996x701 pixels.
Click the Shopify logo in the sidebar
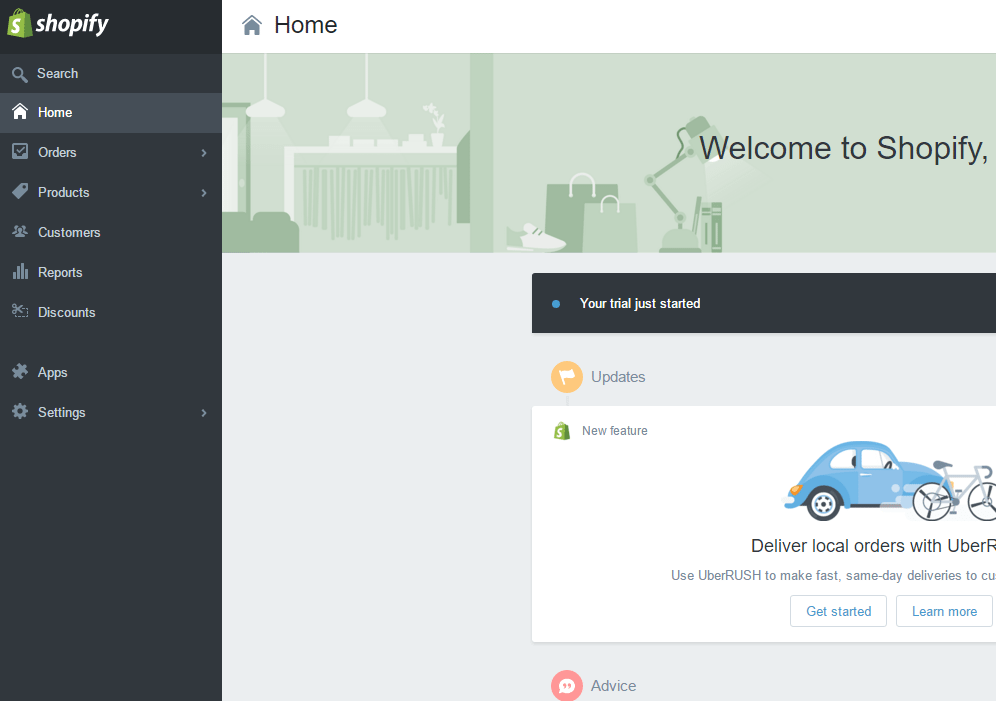[58, 24]
